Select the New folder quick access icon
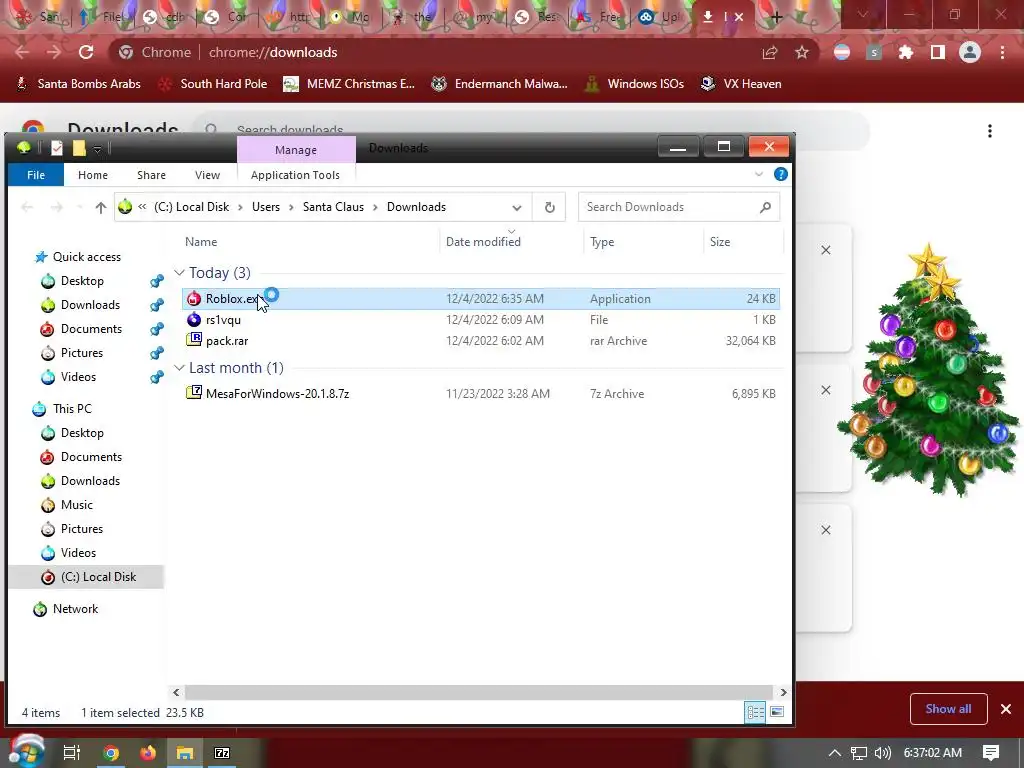This screenshot has height=768, width=1024. pyautogui.click(x=79, y=148)
